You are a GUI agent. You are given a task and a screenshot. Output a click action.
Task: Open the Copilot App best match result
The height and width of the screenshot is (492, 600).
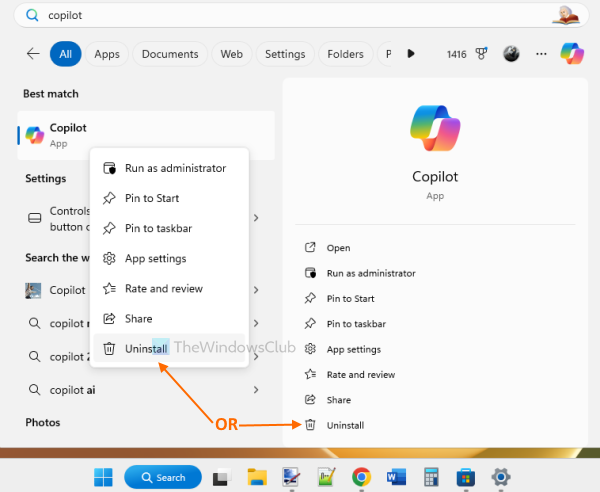(146, 135)
